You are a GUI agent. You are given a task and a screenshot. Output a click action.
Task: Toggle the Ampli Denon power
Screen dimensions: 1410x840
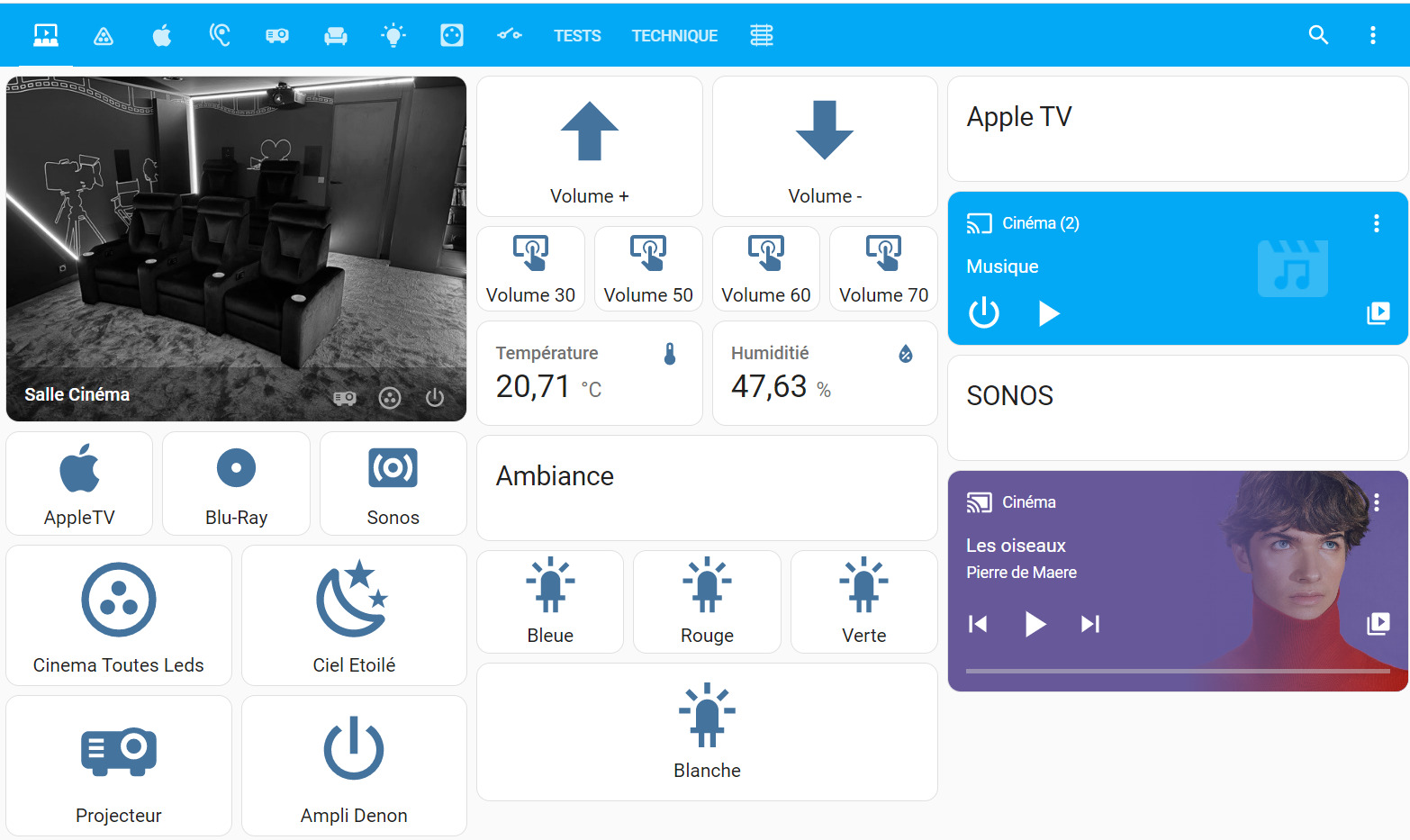click(x=354, y=765)
